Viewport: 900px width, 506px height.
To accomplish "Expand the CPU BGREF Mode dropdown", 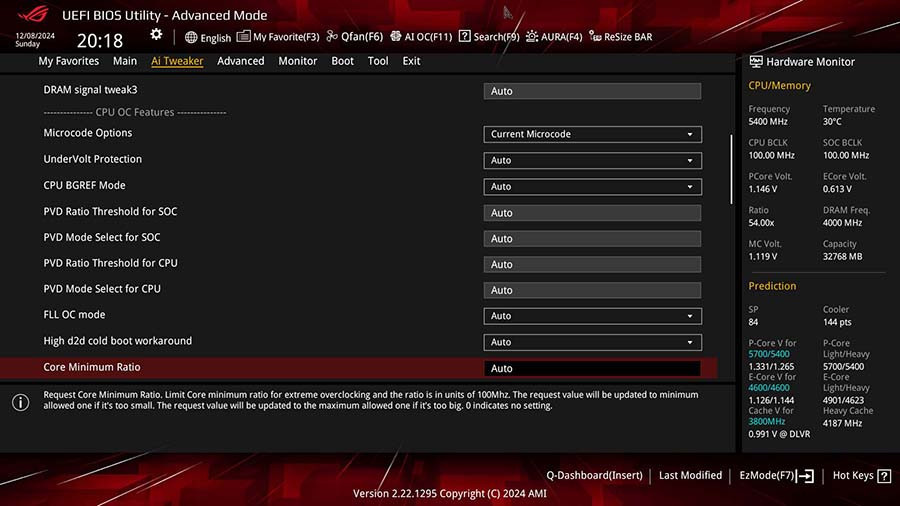I will point(592,187).
